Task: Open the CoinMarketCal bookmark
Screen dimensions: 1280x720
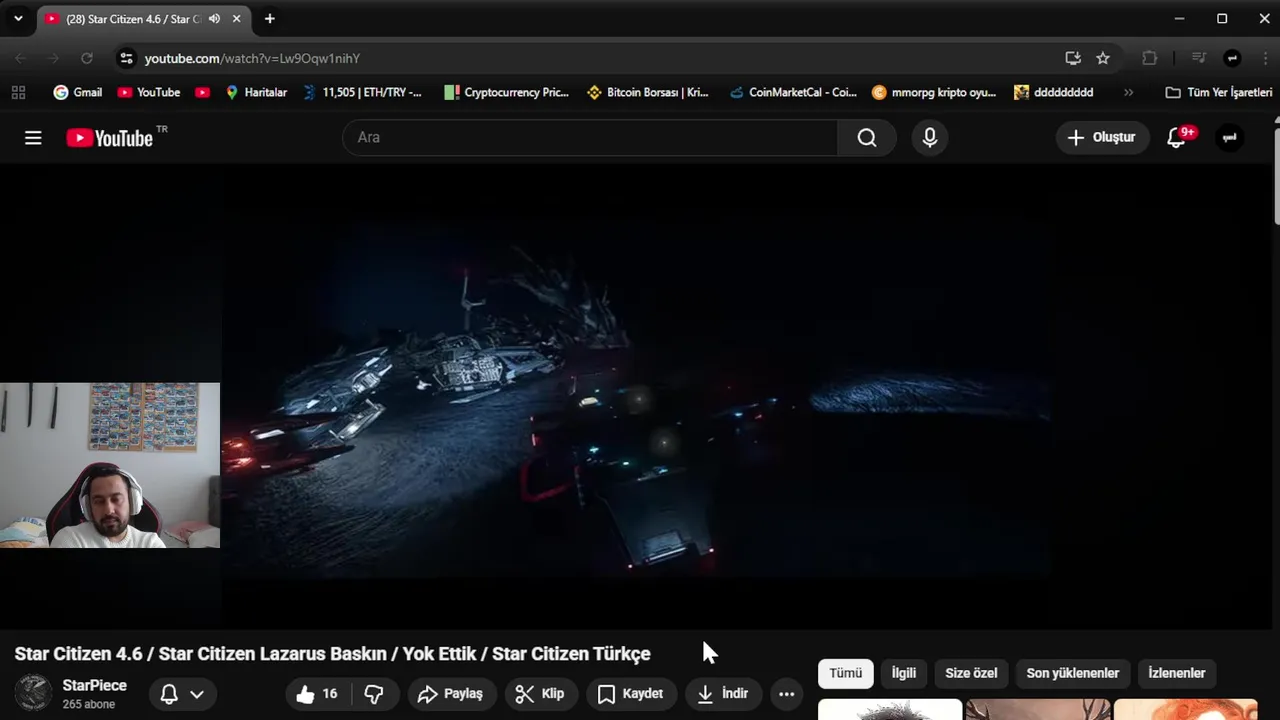Action: coord(792,92)
